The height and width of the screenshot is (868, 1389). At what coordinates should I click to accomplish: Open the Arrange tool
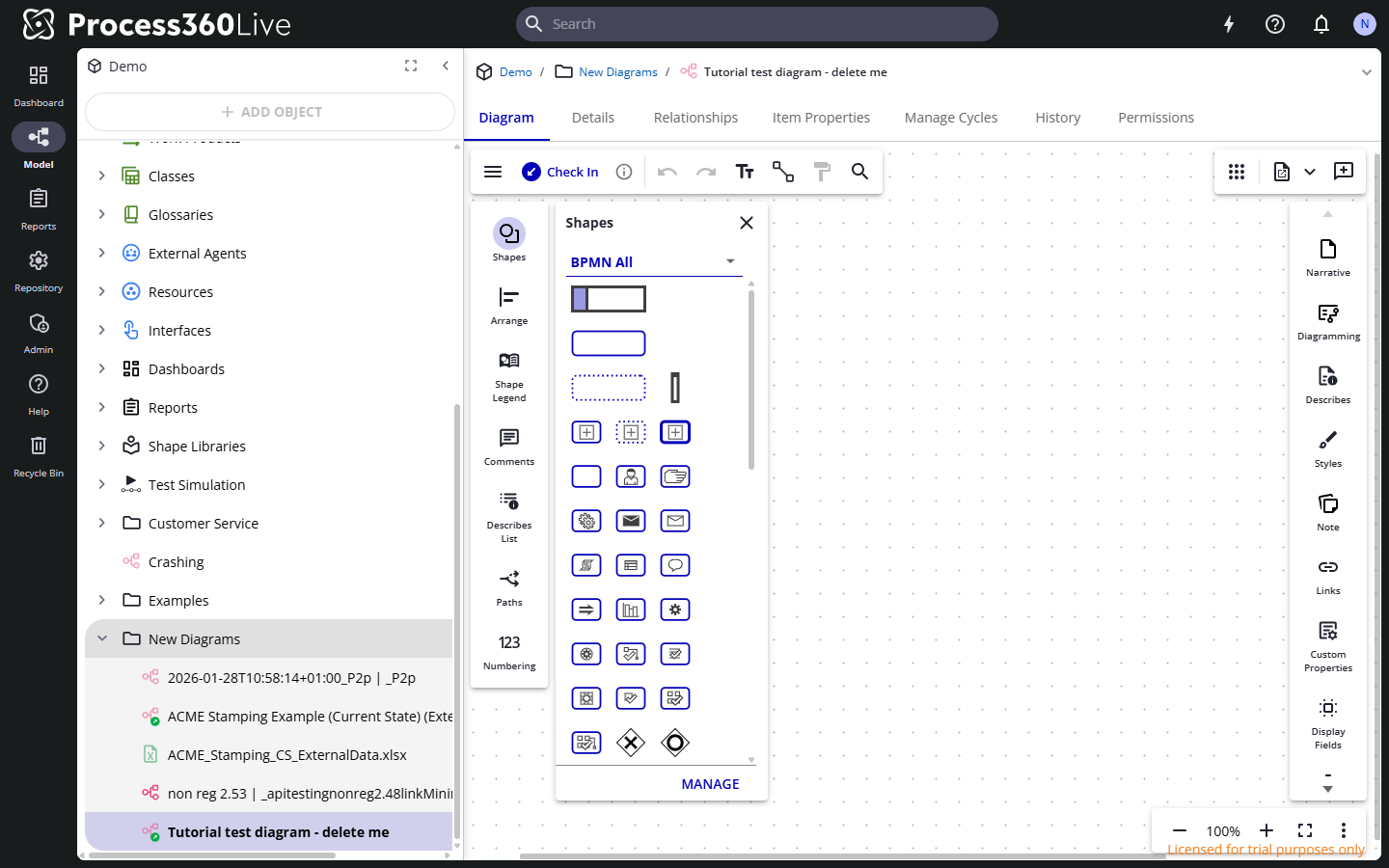509,306
